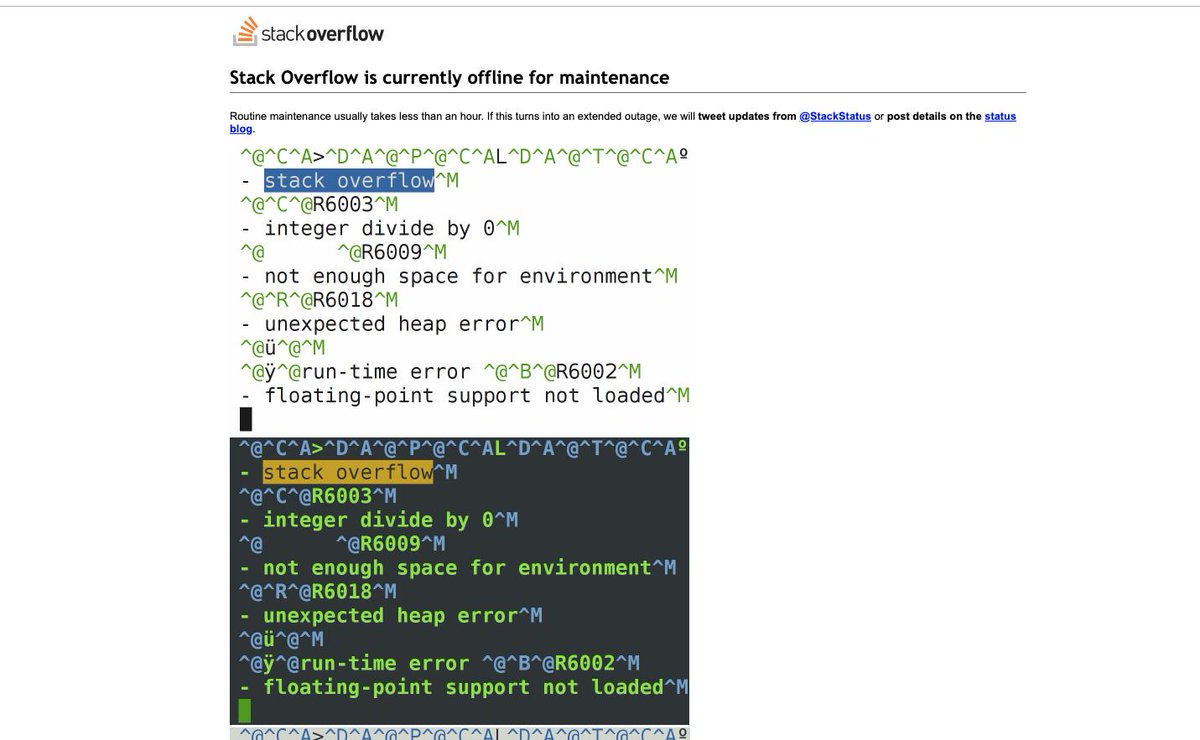Click 'unexpected heap error' in dark terminal image
The width and height of the screenshot is (1200, 740).
click(x=390, y=616)
